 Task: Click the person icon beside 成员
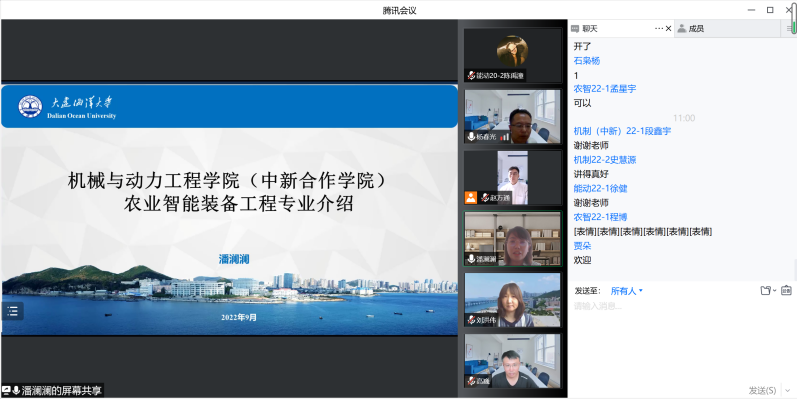pyautogui.click(x=682, y=29)
